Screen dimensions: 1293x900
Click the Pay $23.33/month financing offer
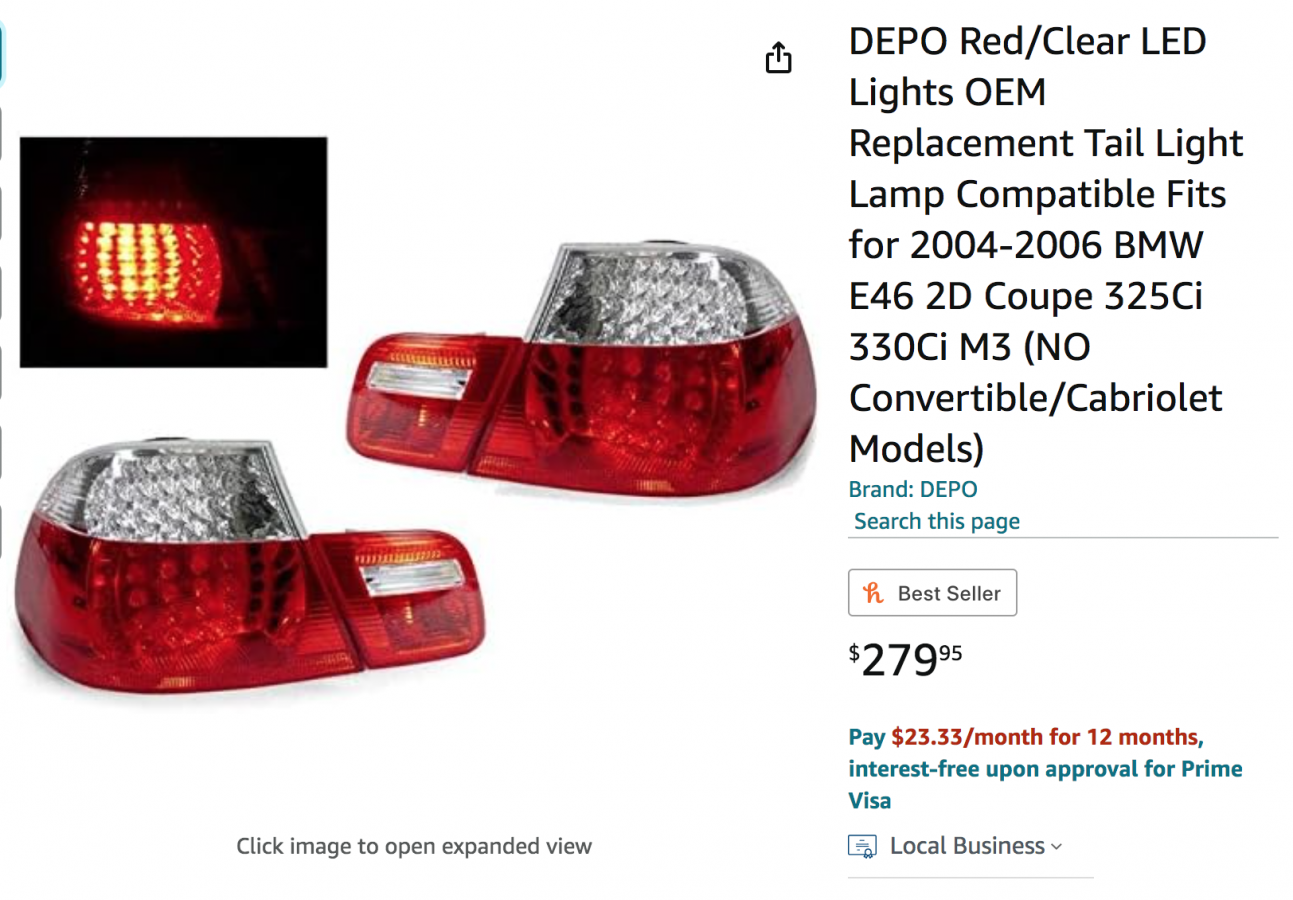click(1024, 738)
